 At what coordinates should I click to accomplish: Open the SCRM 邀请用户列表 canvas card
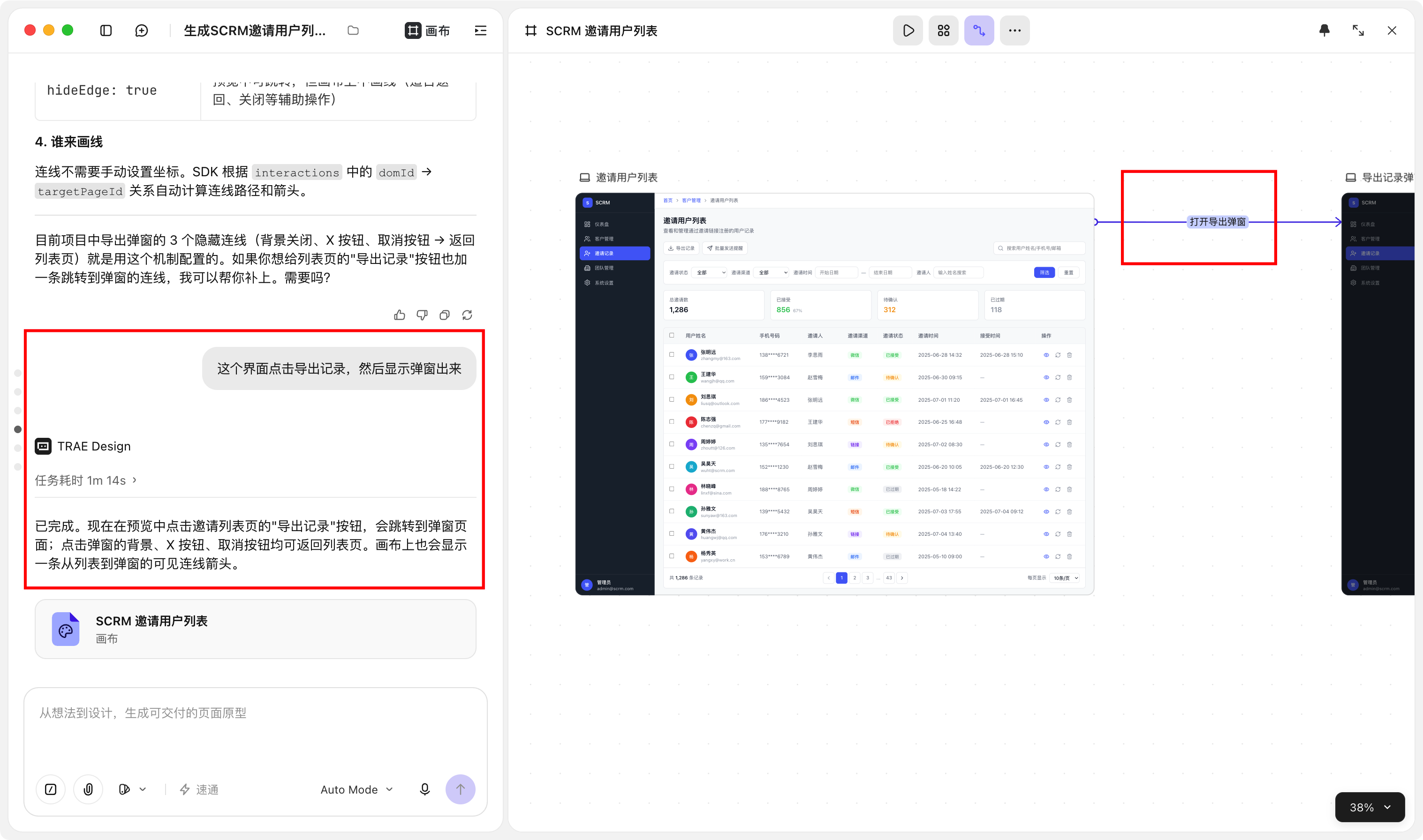click(x=256, y=629)
